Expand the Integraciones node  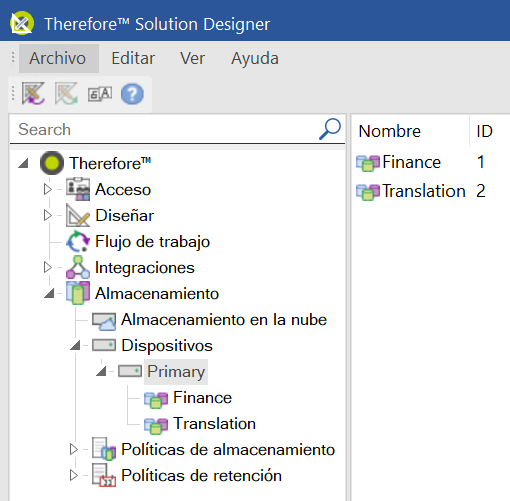[x=48, y=267]
